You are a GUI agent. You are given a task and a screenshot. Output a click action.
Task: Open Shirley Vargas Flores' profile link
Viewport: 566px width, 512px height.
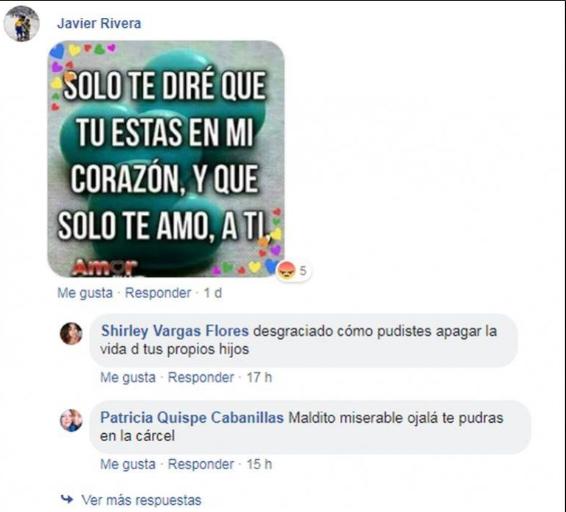tap(175, 331)
